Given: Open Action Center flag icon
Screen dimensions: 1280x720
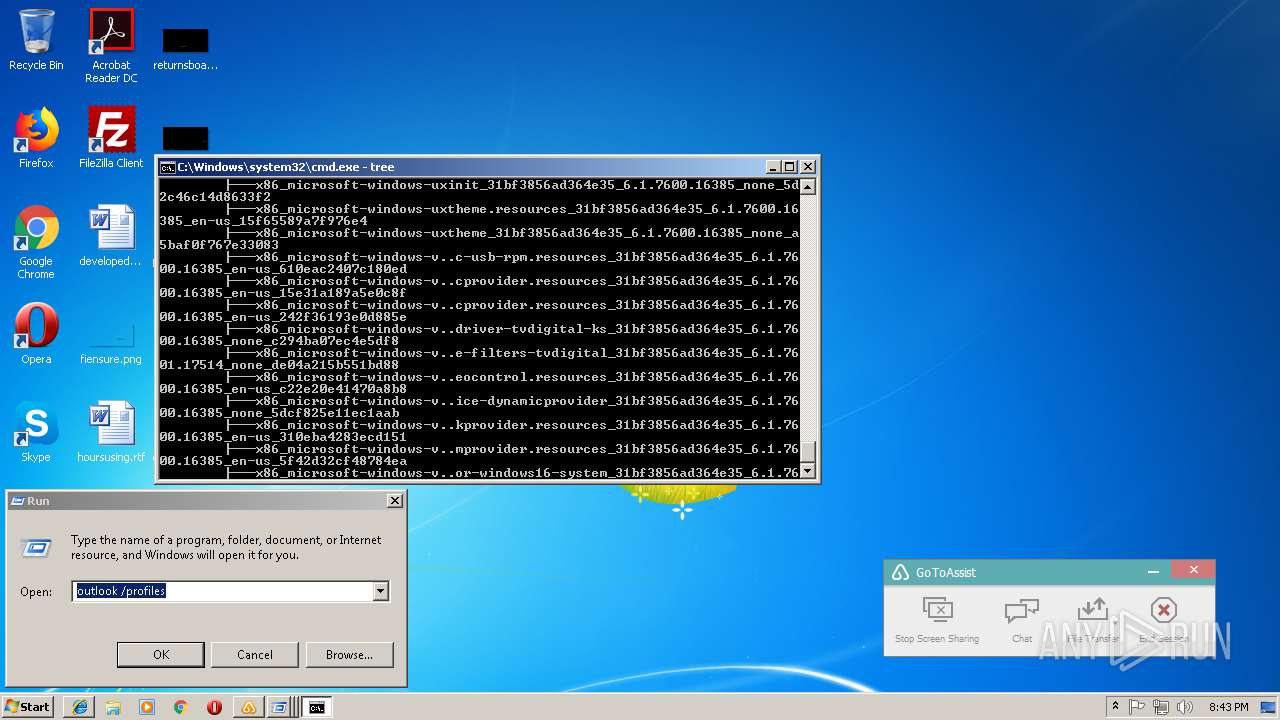Looking at the screenshot, I should click(1138, 707).
